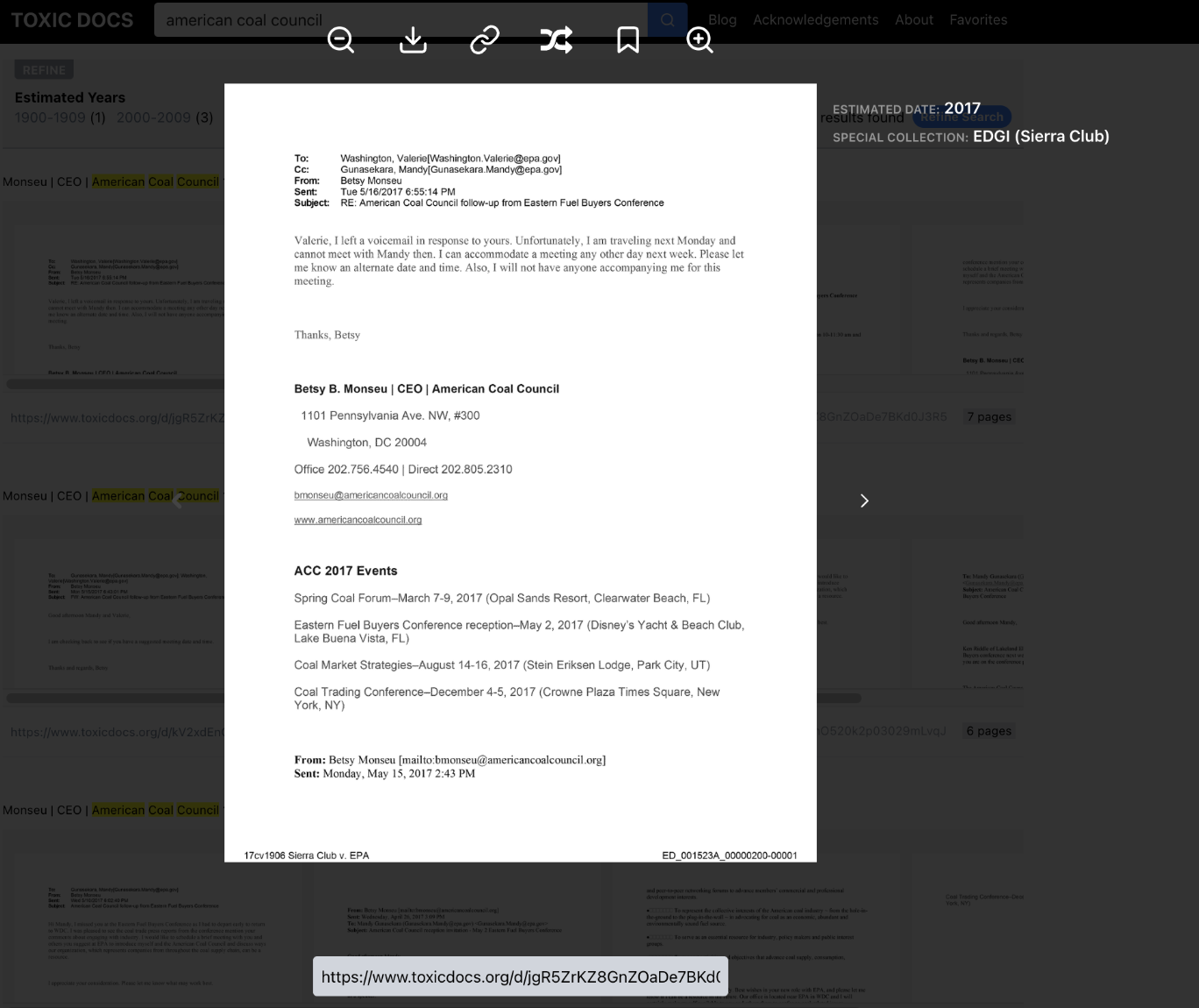
Task: Open second result page thumbnail behind the viewer
Action: [x=118, y=614]
